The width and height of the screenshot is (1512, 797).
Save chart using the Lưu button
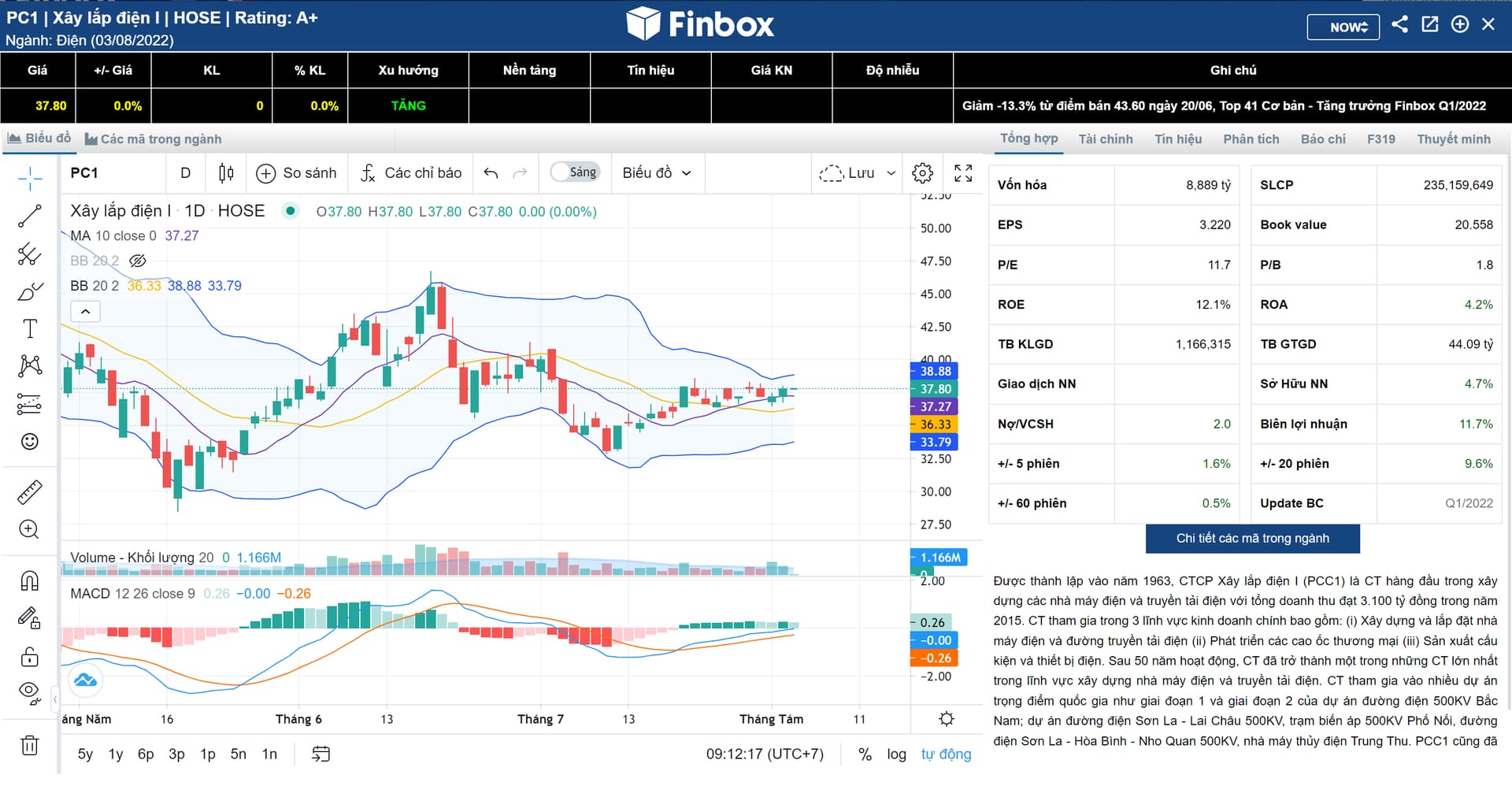point(847,173)
